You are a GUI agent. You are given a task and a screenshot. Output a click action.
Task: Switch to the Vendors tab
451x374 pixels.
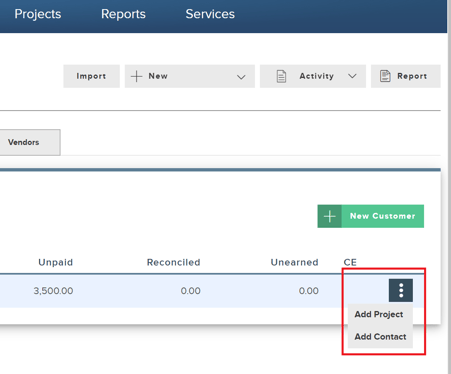click(x=29, y=142)
